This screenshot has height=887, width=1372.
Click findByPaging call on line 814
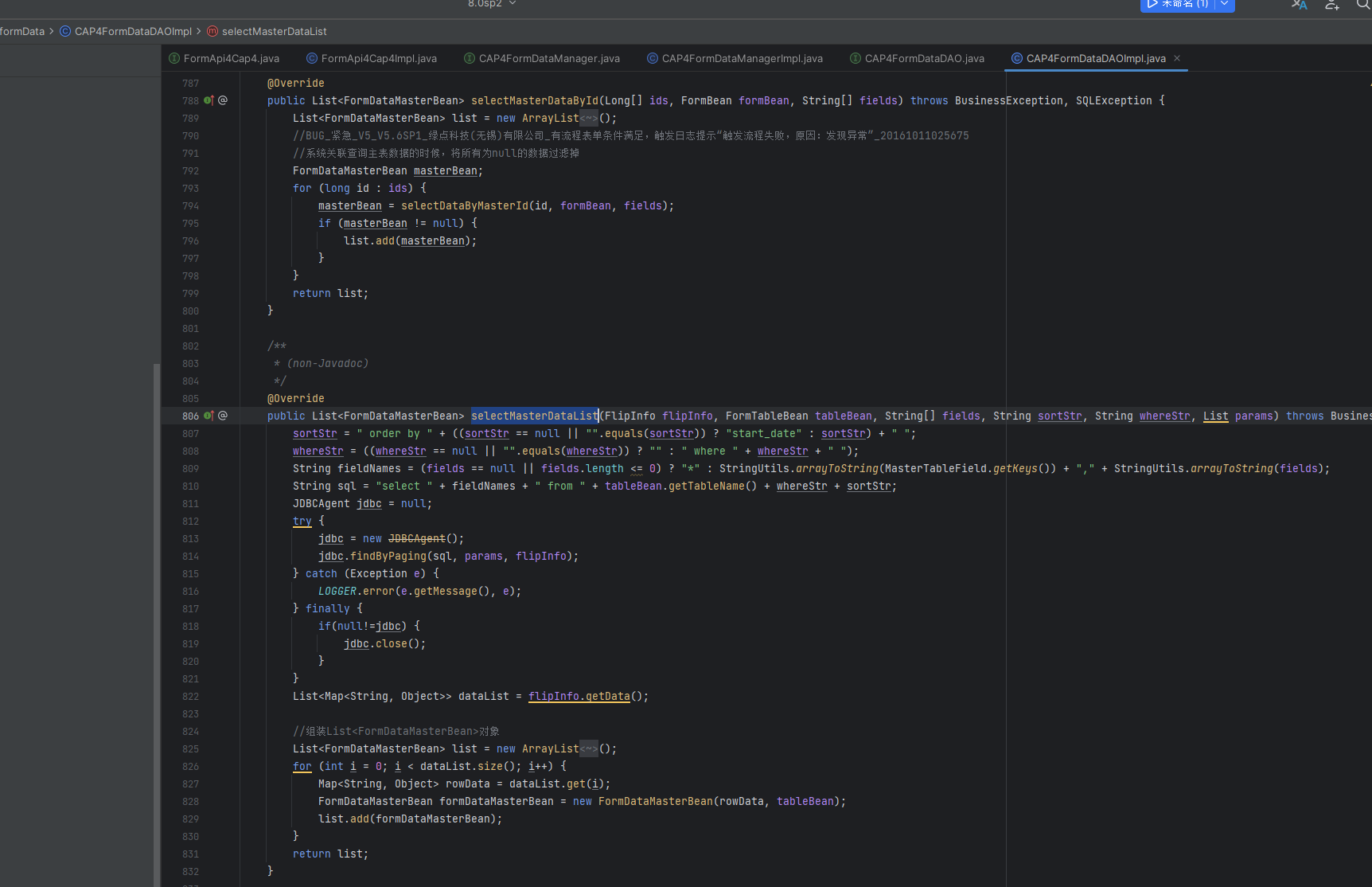tap(388, 556)
